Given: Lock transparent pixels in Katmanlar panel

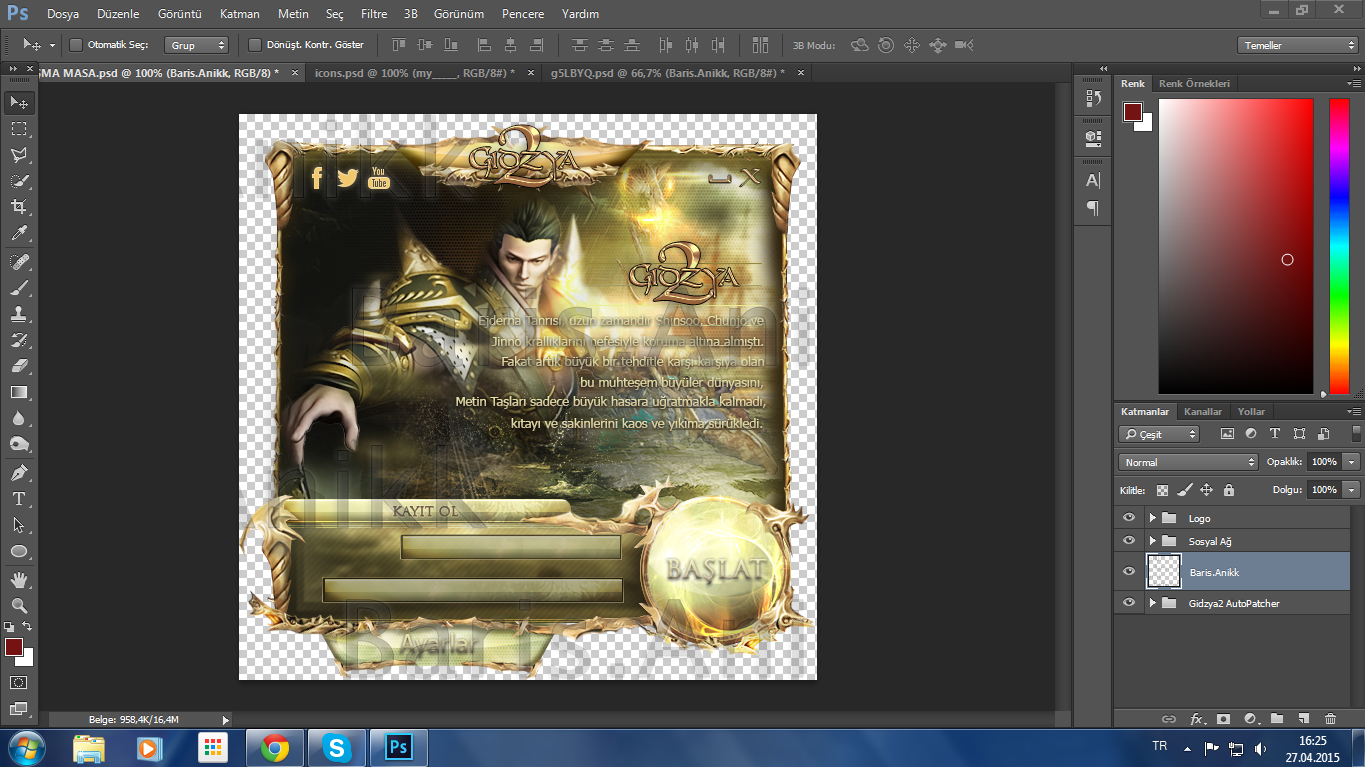Looking at the screenshot, I should coord(1162,490).
